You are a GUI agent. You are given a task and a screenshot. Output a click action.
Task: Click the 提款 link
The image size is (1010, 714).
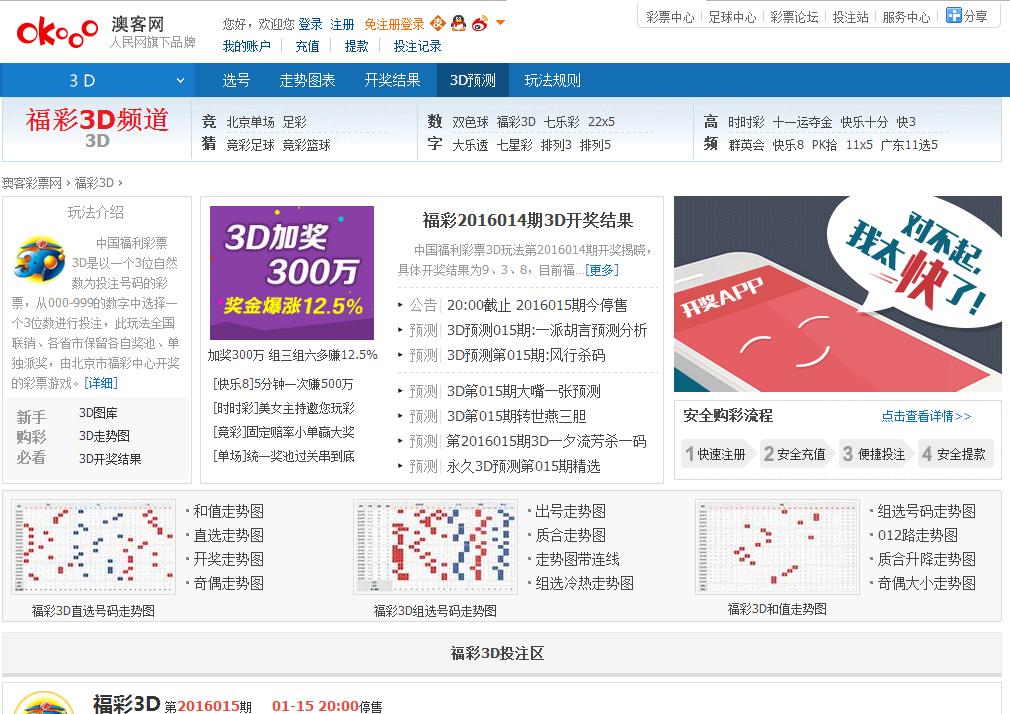[356, 46]
